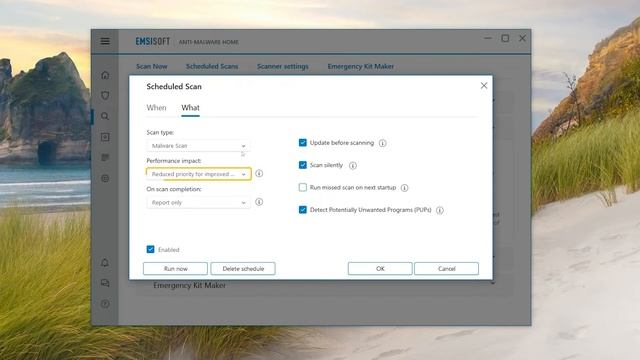Toggle the Enabled checkbox
Image resolution: width=640 pixels, height=360 pixels.
[x=151, y=249]
